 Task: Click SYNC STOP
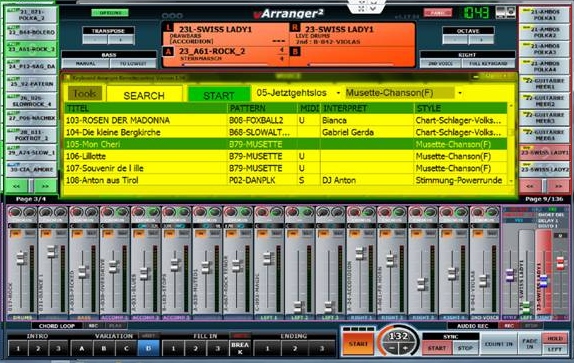click(465, 348)
